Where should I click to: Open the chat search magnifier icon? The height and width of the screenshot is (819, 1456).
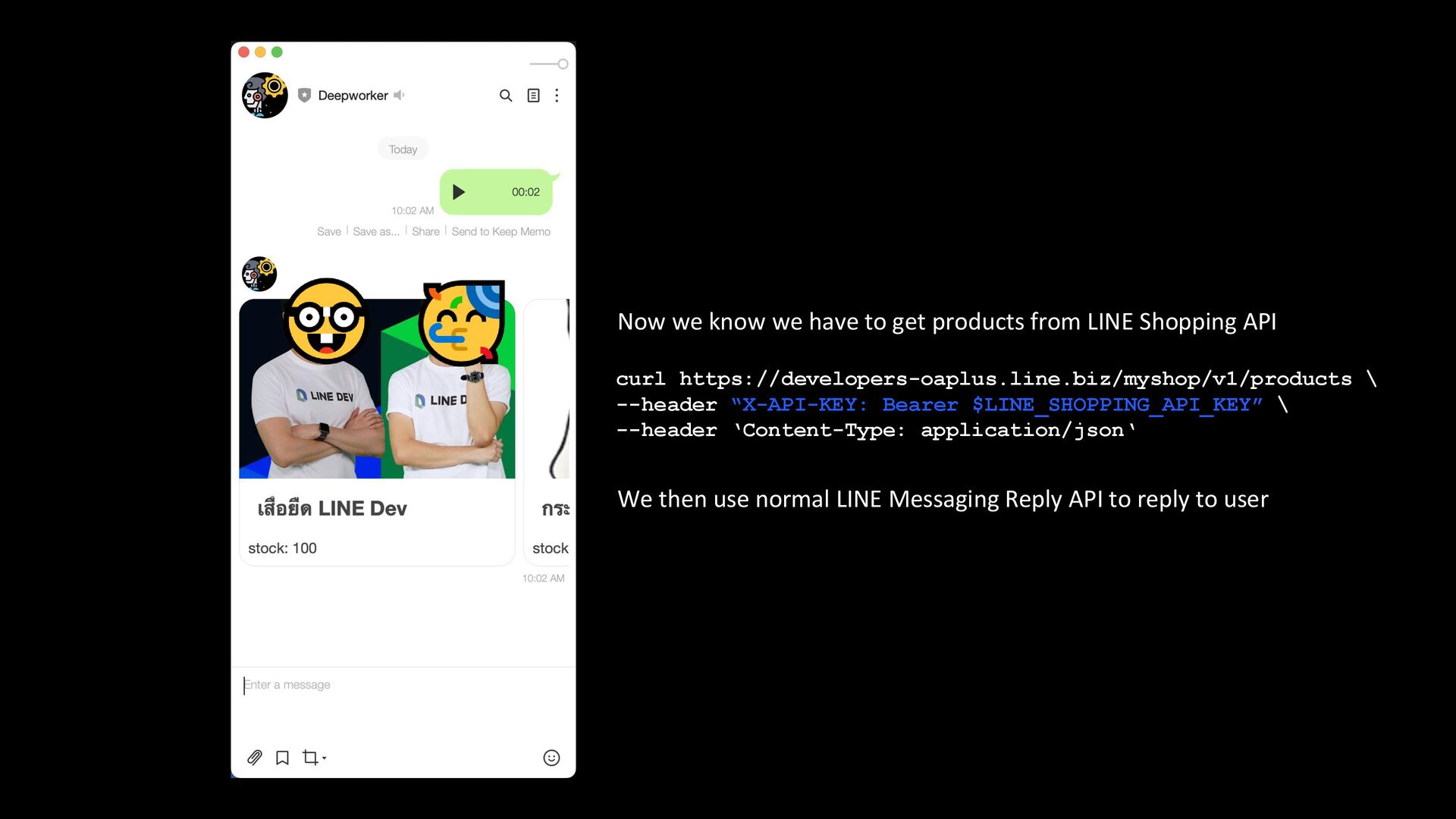pos(506,96)
